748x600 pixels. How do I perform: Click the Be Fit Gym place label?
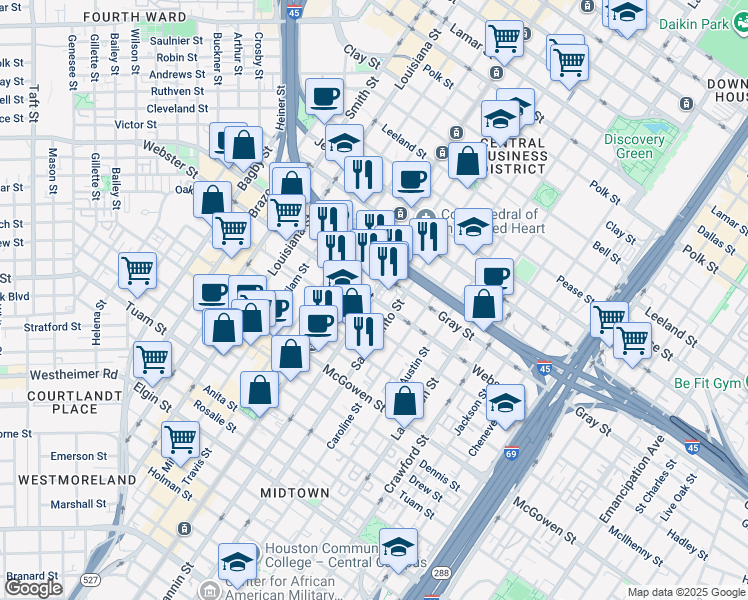coord(709,383)
